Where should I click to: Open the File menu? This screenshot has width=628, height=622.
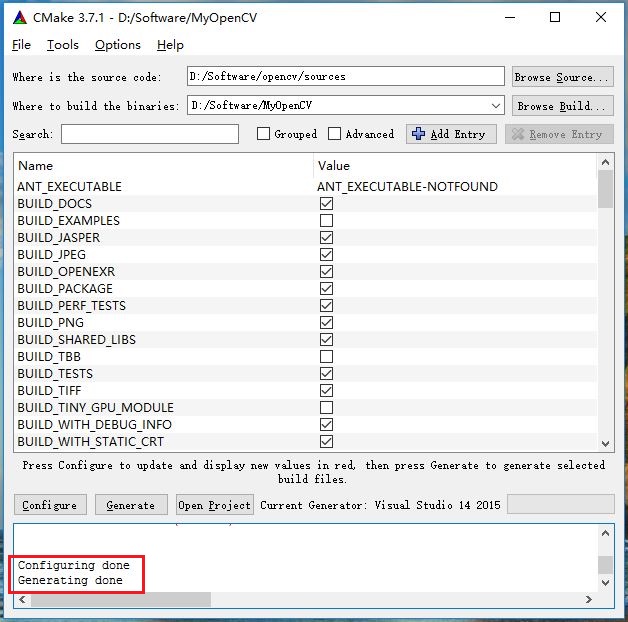[x=21, y=45]
